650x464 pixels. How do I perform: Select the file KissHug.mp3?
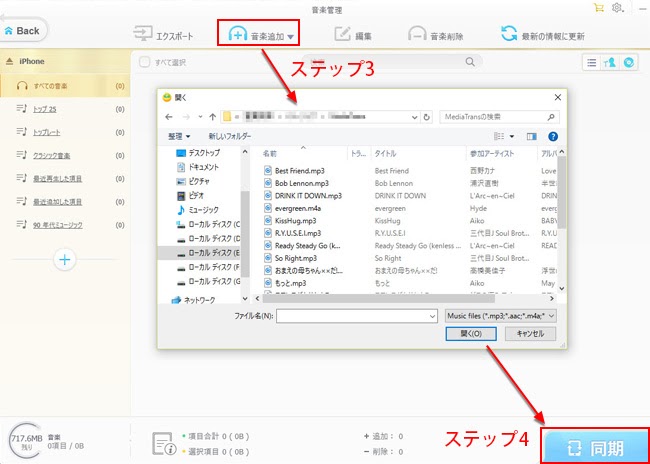coord(296,221)
